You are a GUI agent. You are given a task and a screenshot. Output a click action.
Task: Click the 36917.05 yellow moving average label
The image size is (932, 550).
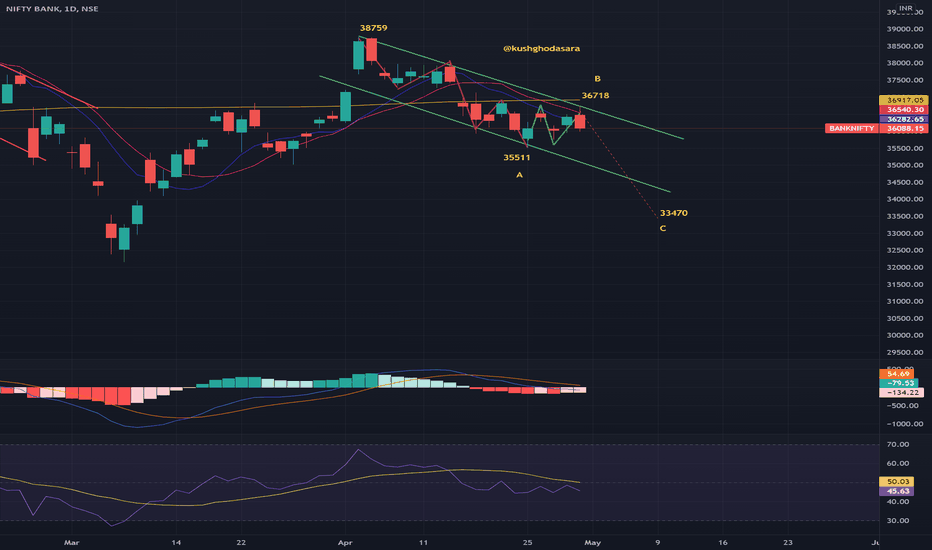click(x=903, y=100)
